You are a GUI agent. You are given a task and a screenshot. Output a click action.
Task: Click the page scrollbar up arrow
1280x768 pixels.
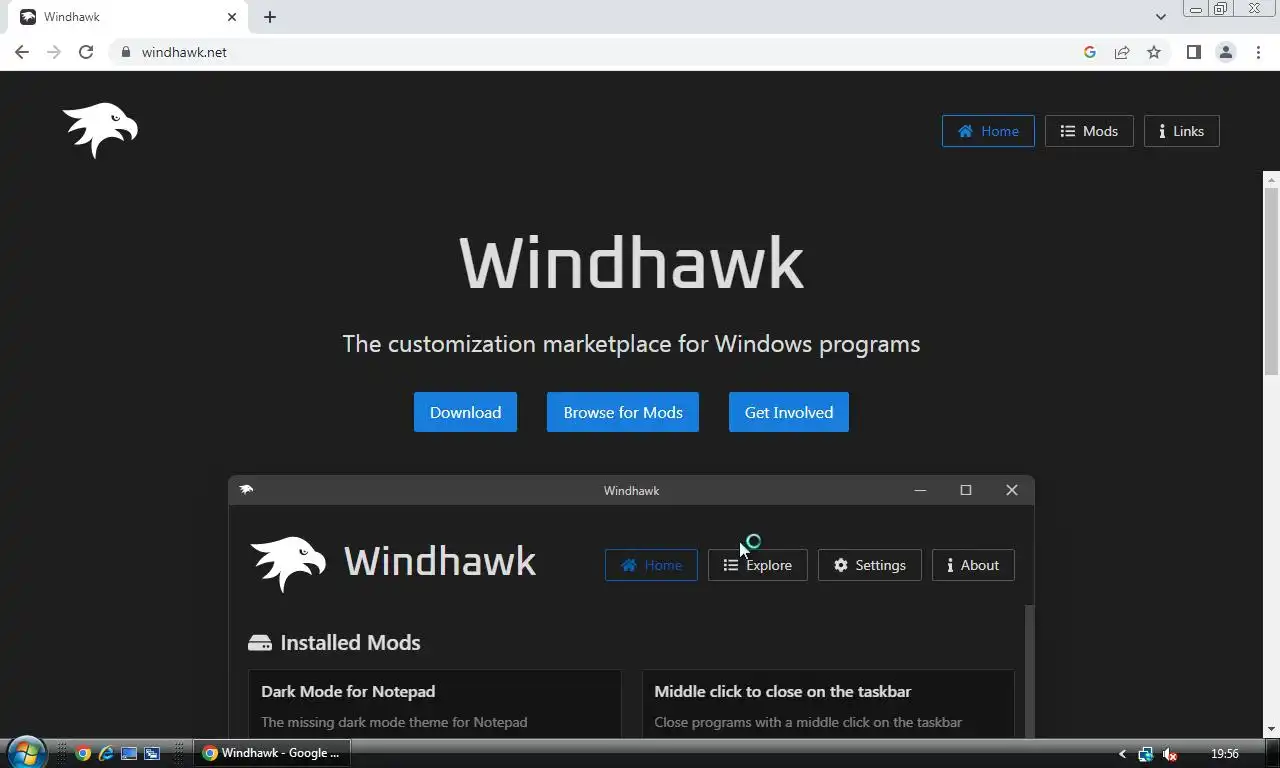click(1271, 180)
